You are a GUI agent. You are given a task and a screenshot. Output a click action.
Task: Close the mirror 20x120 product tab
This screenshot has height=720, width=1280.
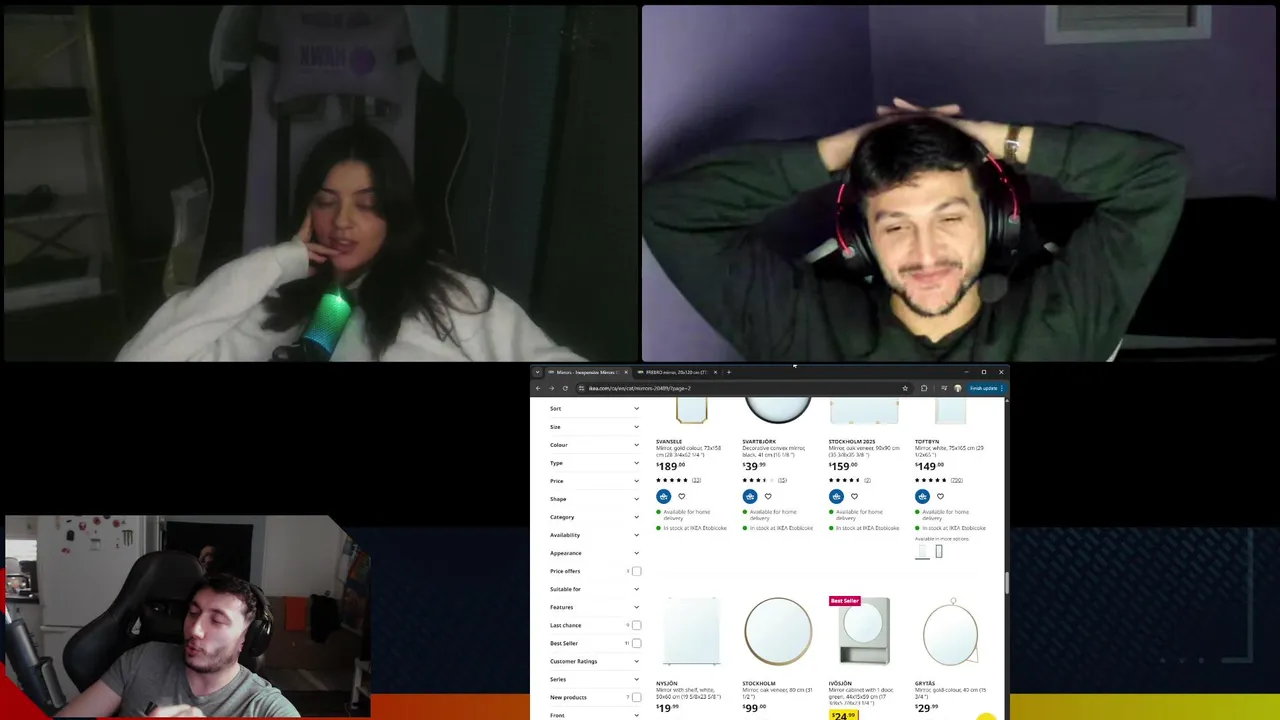pyautogui.click(x=715, y=372)
